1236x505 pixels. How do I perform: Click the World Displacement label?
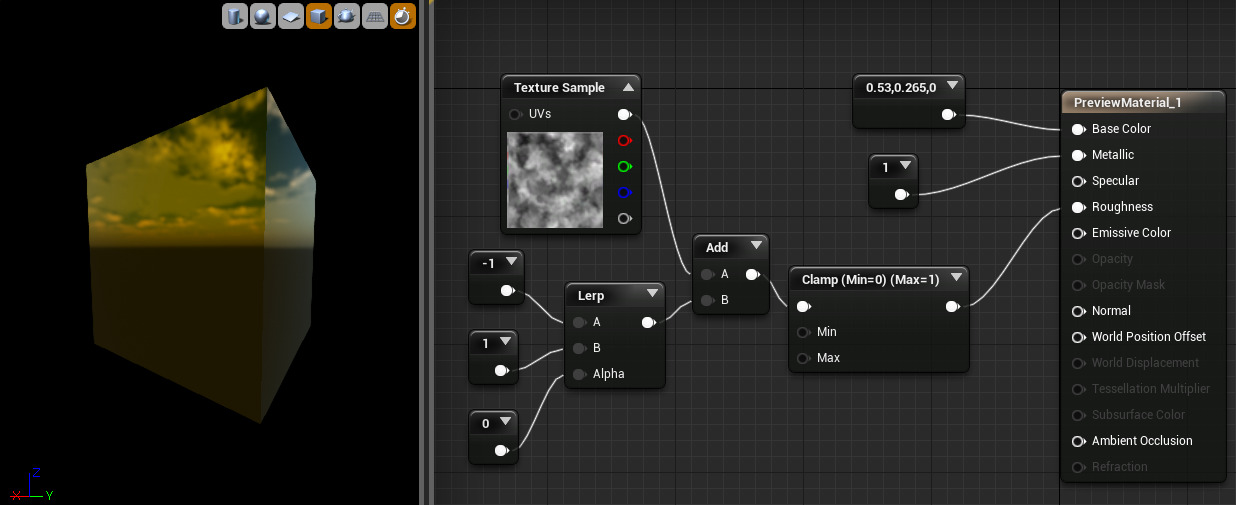pyautogui.click(x=1145, y=363)
